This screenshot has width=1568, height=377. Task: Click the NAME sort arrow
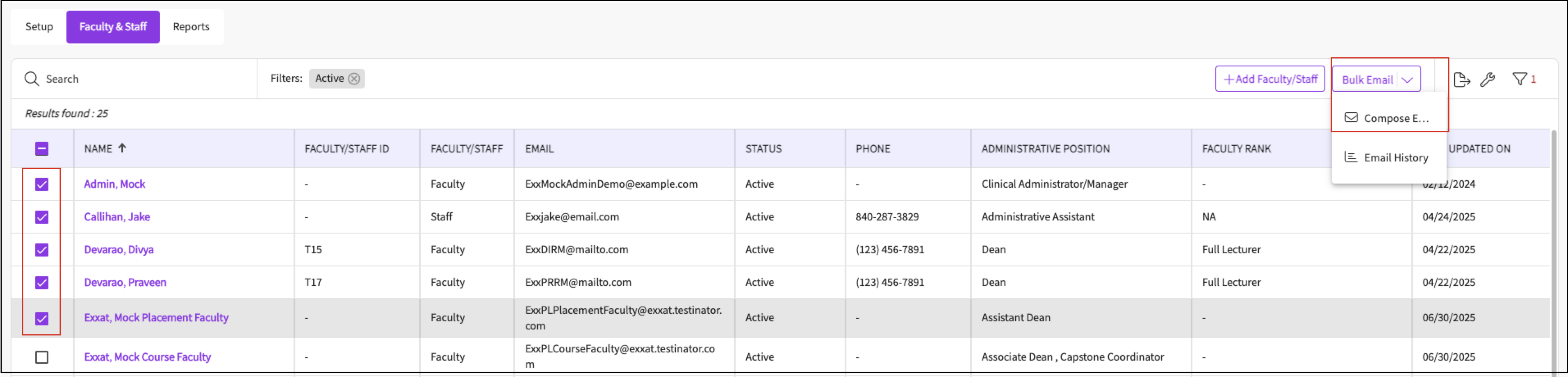pos(122,148)
